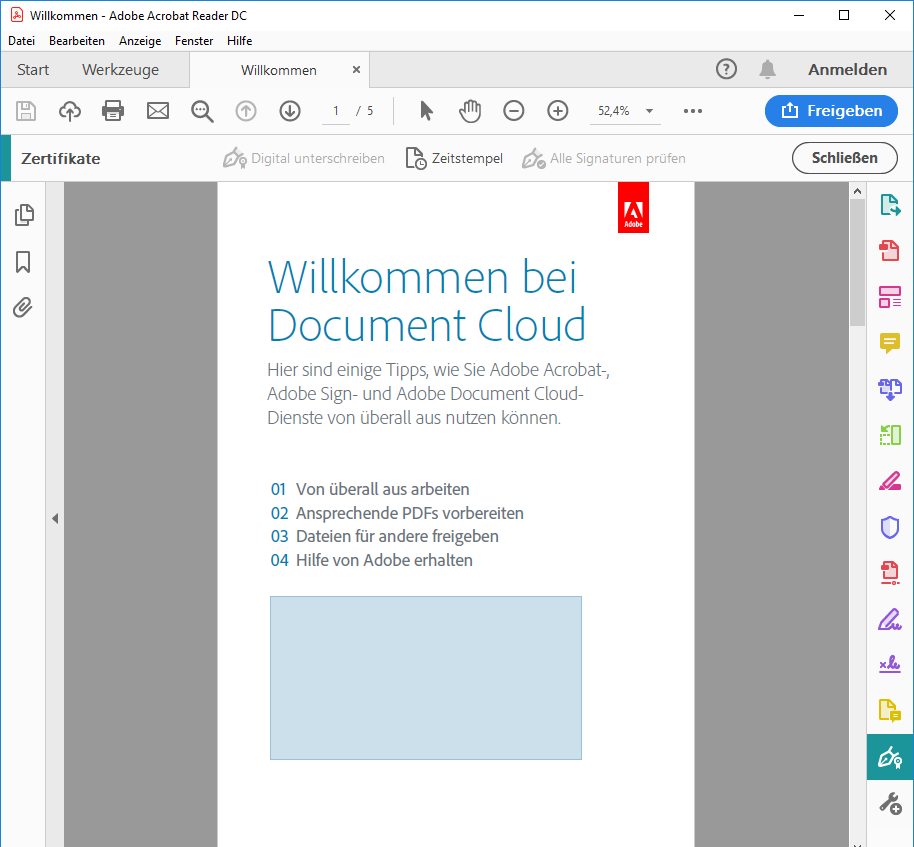Click the upload to cloud icon
Screen dimensions: 914x847
point(70,111)
